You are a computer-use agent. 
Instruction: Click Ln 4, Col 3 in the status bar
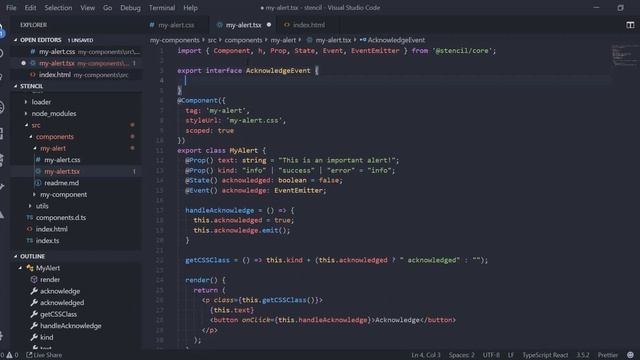pyautogui.click(x=426, y=355)
